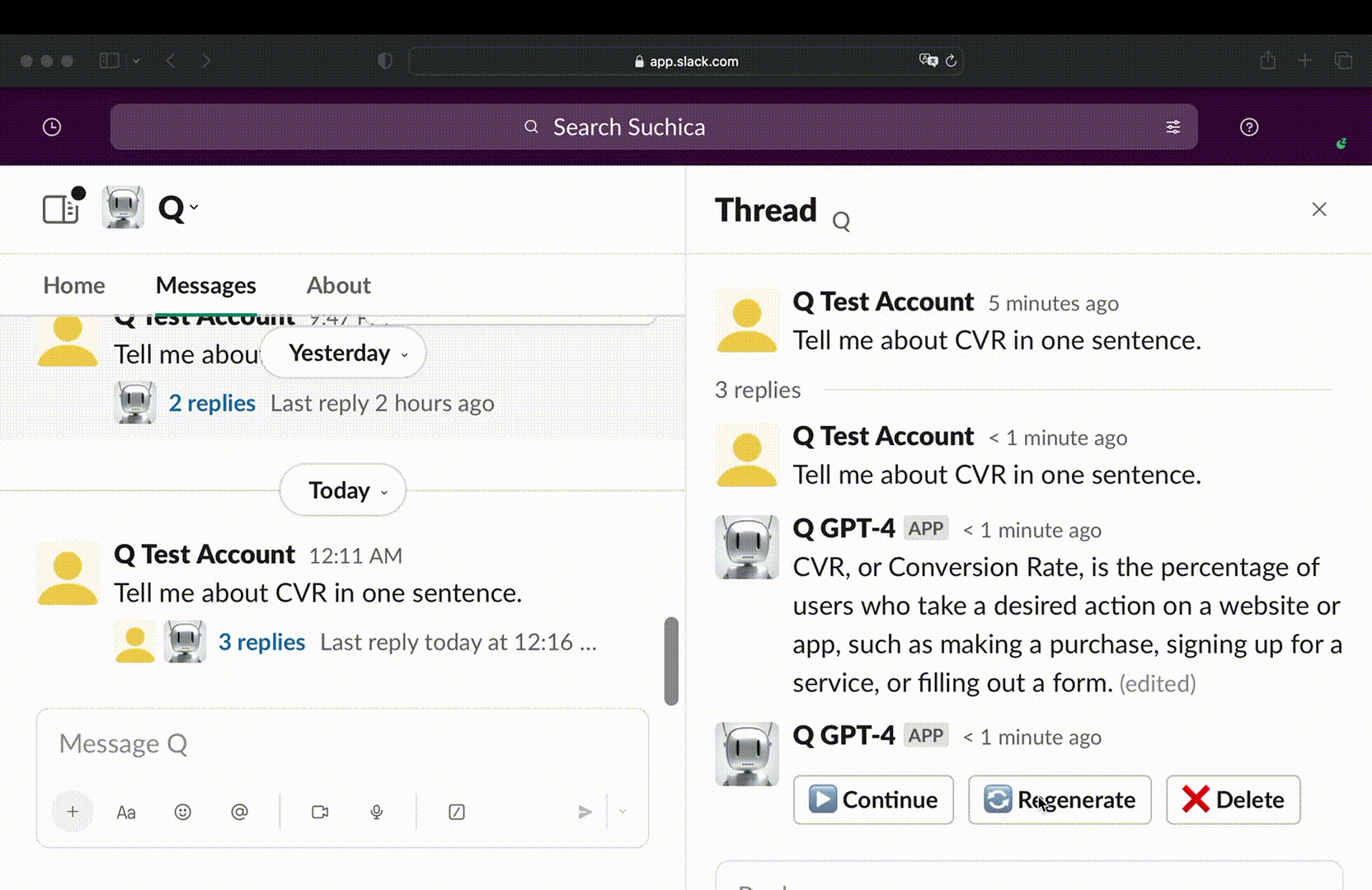This screenshot has width=1372, height=890.
Task: Click the message list scrollbar
Action: point(671,661)
